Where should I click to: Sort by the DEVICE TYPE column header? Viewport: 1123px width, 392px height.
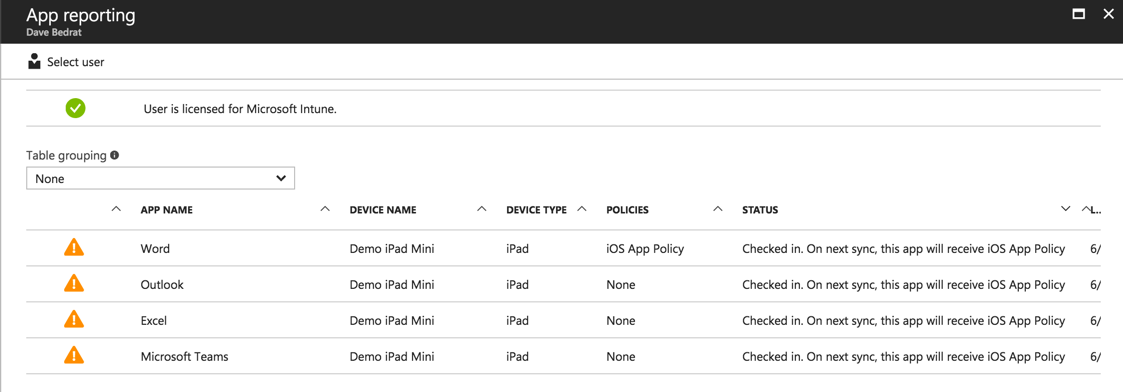coord(536,210)
